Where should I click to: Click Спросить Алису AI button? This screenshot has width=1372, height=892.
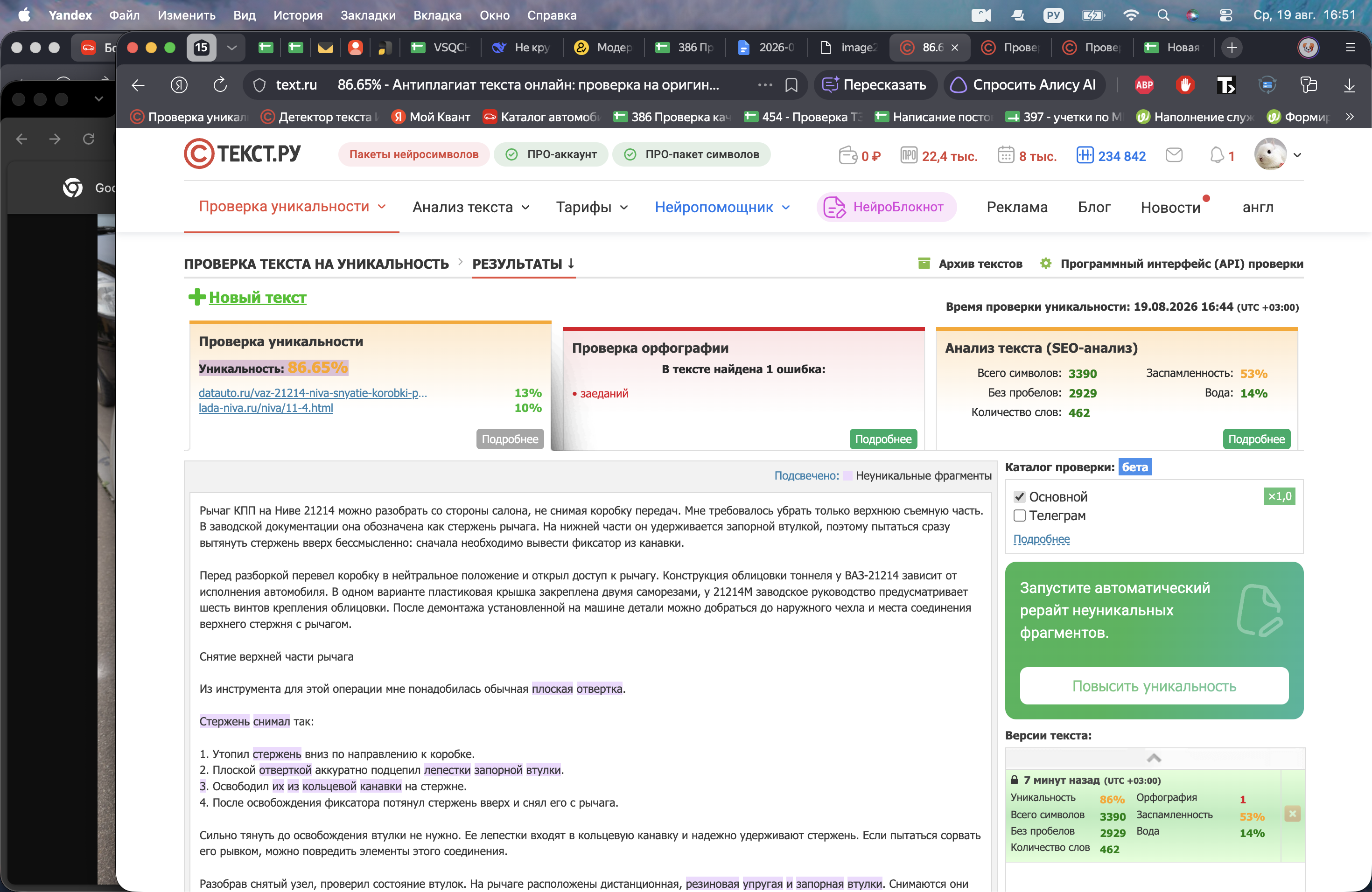(1024, 85)
